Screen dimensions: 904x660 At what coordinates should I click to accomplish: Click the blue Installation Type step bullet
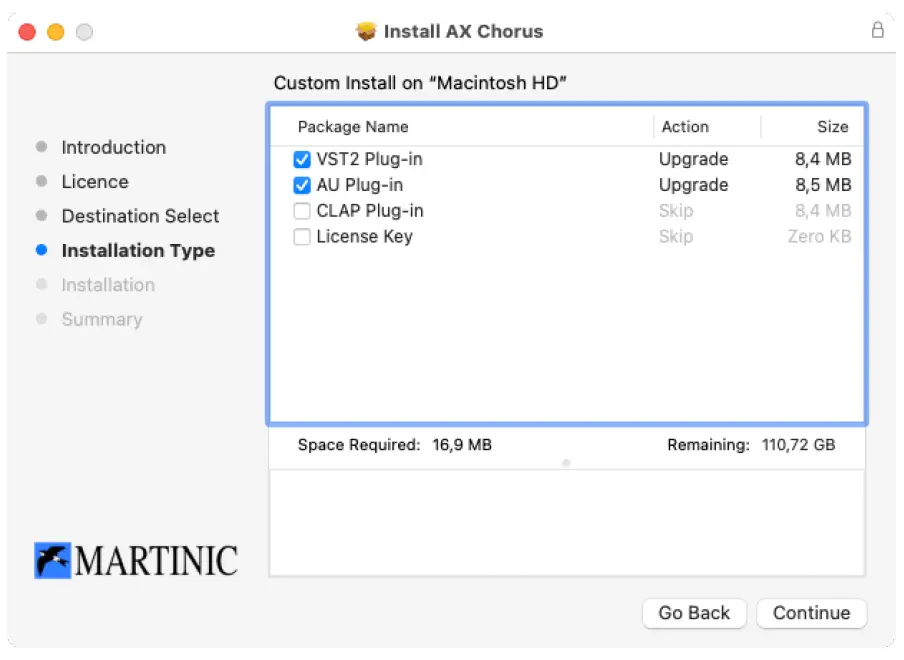(41, 250)
